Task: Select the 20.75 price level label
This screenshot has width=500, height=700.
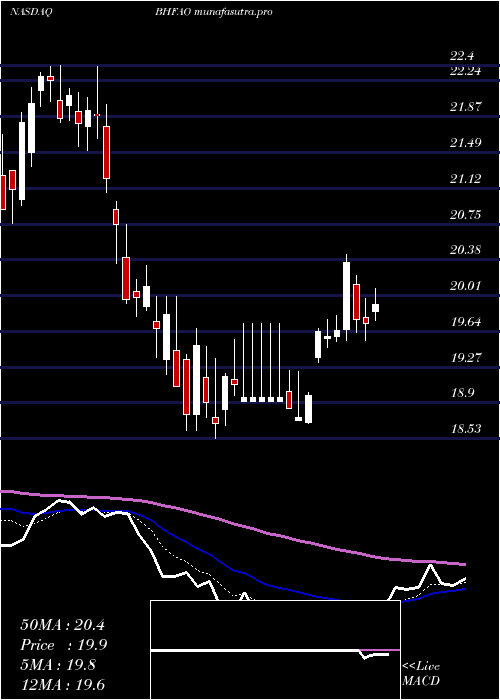Action: (466, 215)
